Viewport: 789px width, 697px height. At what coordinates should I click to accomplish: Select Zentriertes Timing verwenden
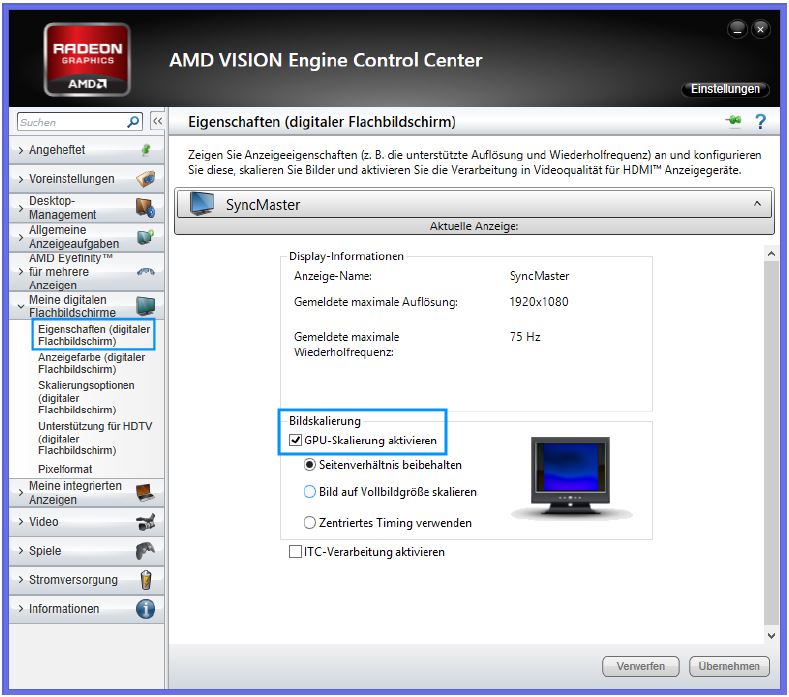point(310,522)
